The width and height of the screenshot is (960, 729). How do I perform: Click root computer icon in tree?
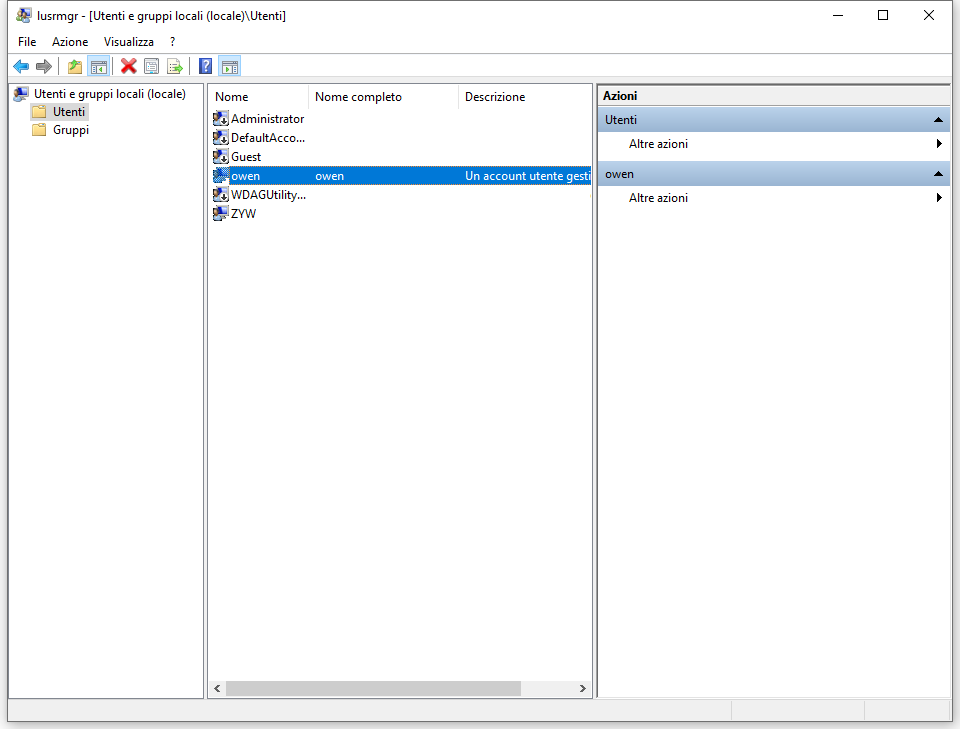[x=21, y=94]
